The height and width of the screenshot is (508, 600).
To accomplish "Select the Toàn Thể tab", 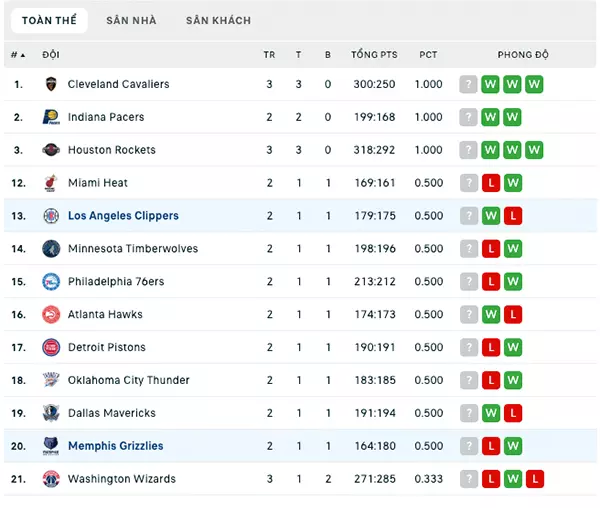I will click(x=51, y=20).
